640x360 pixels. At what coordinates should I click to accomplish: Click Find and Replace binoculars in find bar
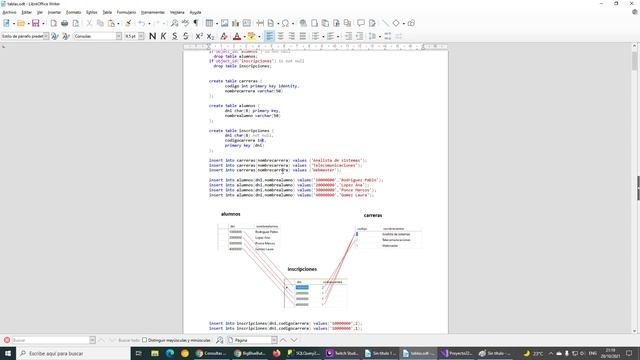pos(220,340)
